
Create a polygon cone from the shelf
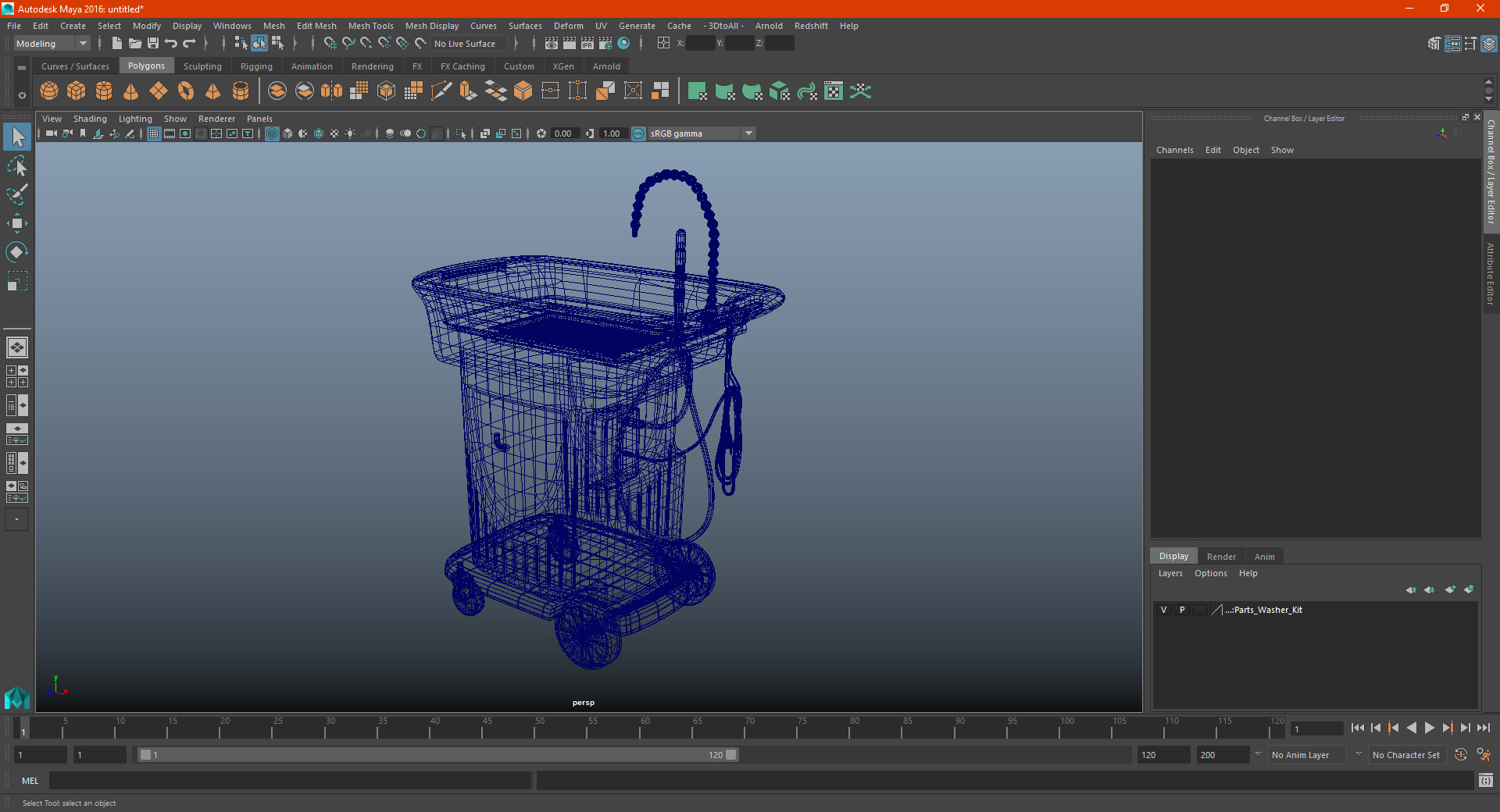(x=131, y=91)
